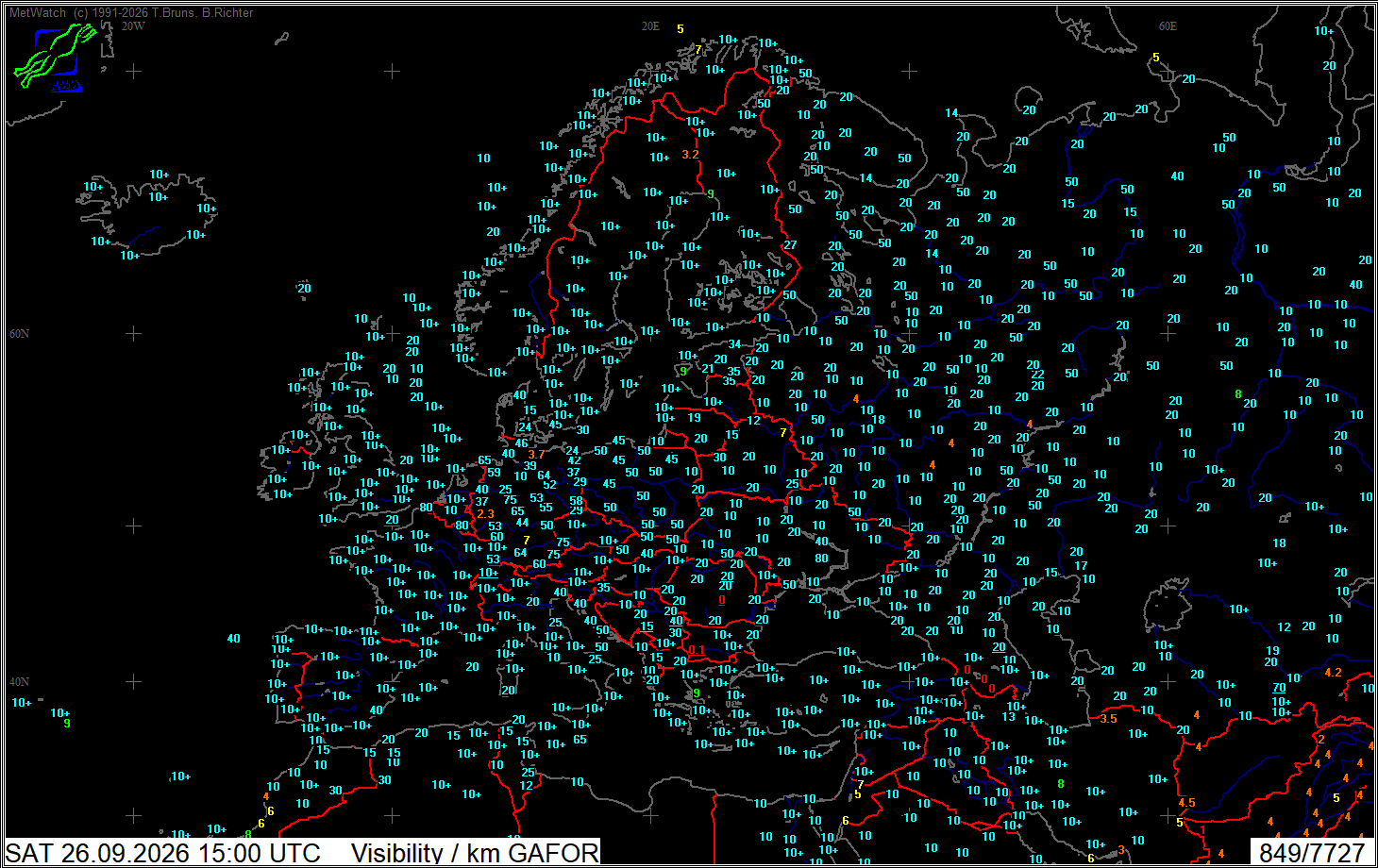Select the orange 3.5 visibility reading
Image resolution: width=1378 pixels, height=868 pixels.
(x=1108, y=719)
